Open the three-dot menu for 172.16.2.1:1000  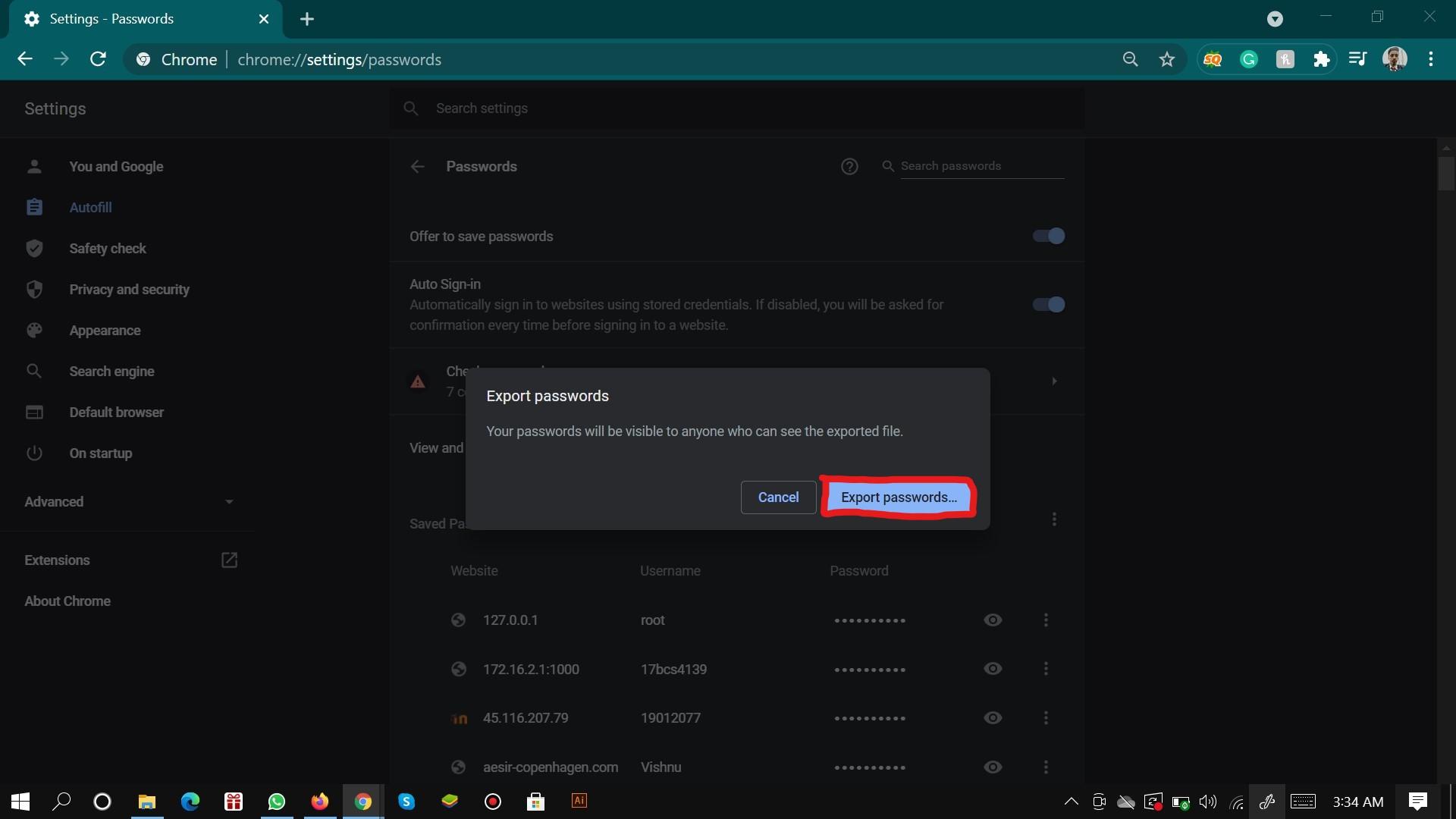click(x=1044, y=668)
